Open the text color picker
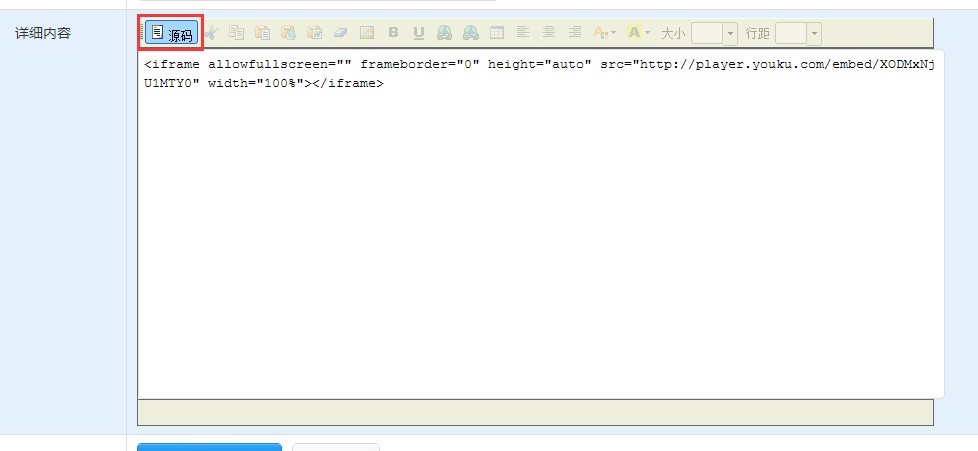 (x=604, y=32)
